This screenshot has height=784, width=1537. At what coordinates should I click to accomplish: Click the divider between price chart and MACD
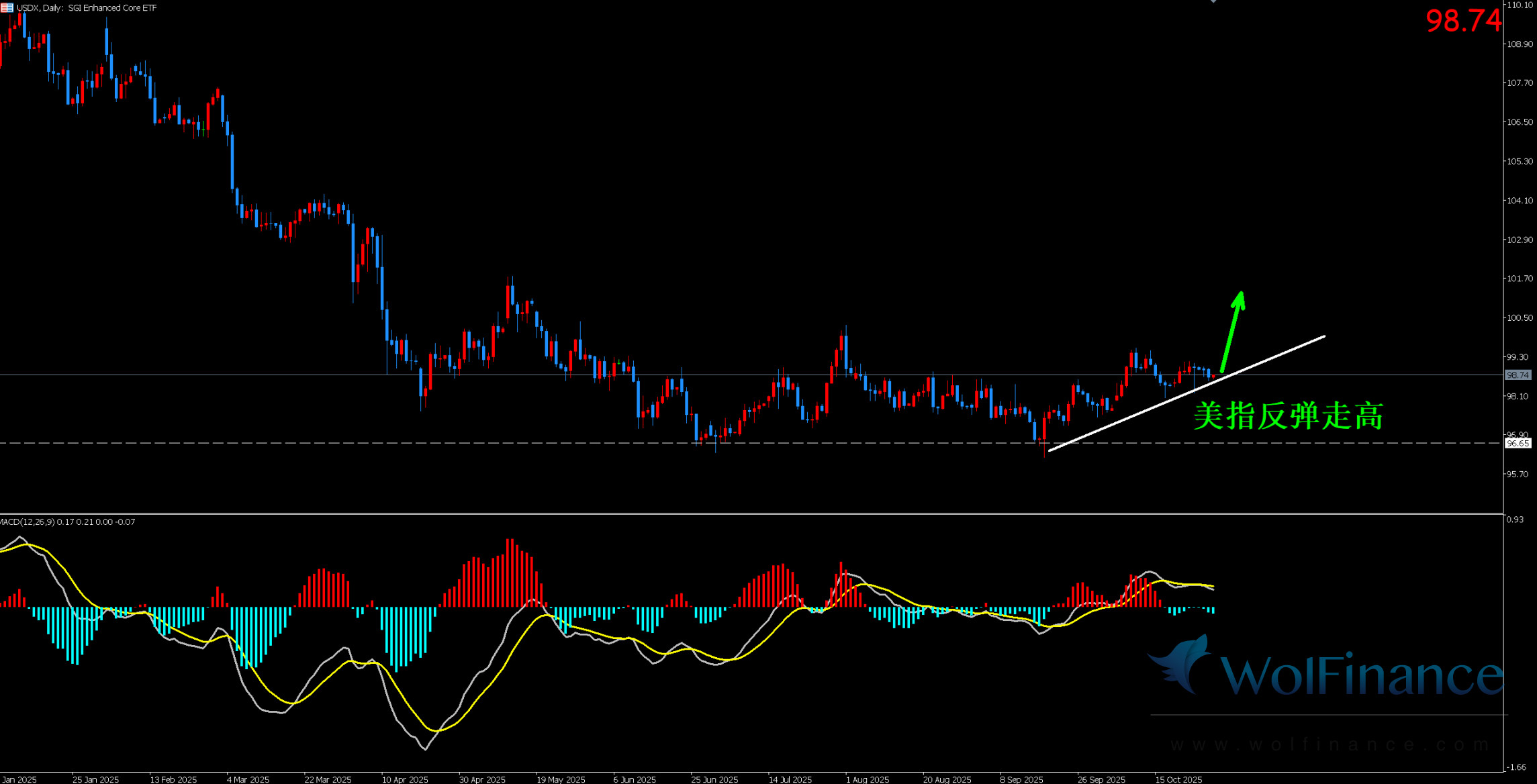(739, 514)
